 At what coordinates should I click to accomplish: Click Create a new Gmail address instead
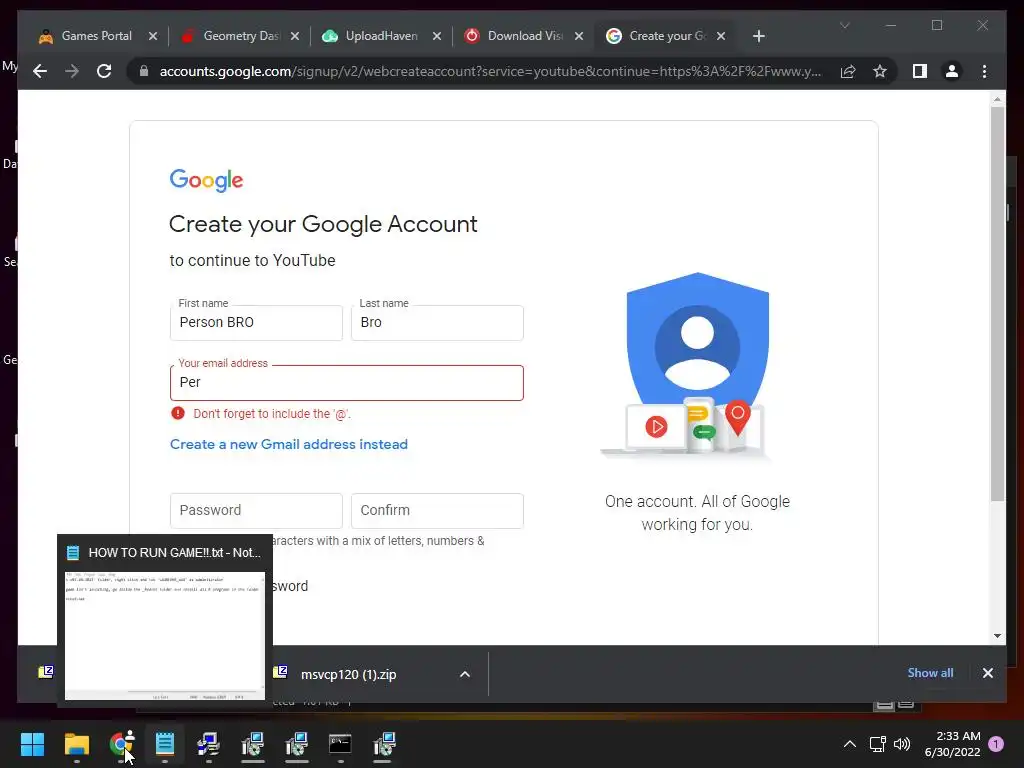(x=289, y=444)
